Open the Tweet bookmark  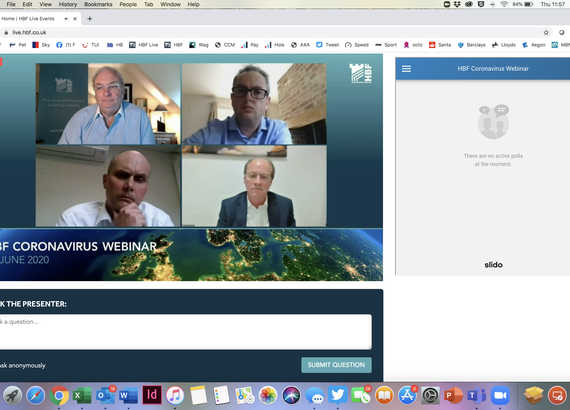coord(328,45)
